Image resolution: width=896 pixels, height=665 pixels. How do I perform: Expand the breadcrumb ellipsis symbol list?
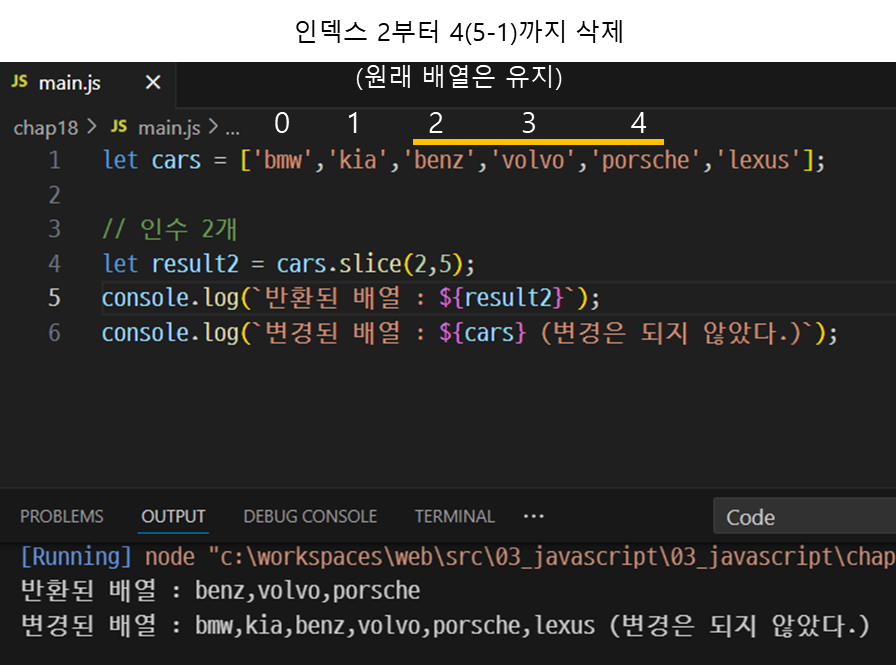[x=232, y=130]
